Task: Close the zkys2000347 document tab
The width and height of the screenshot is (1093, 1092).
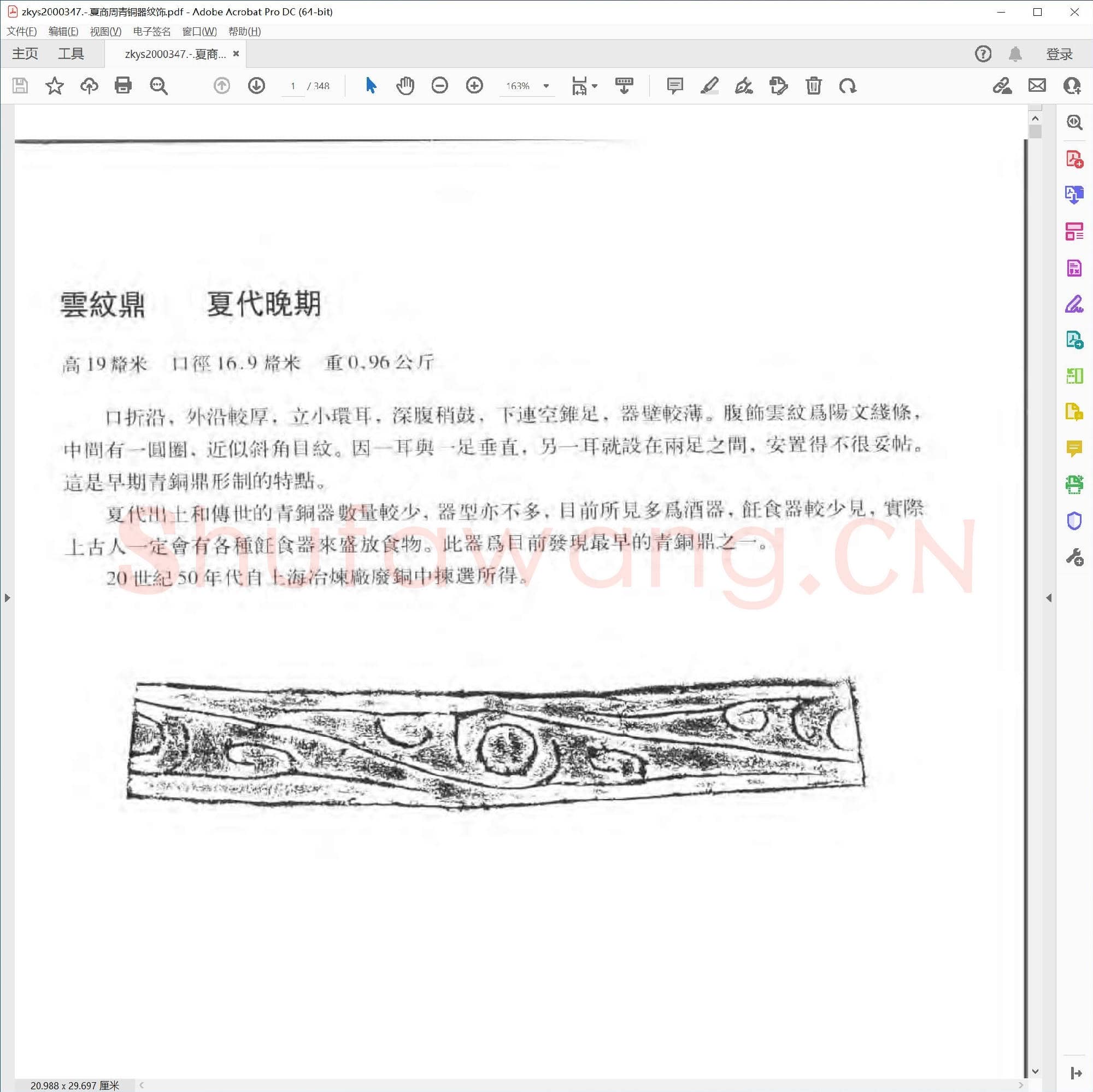Action: (x=236, y=54)
